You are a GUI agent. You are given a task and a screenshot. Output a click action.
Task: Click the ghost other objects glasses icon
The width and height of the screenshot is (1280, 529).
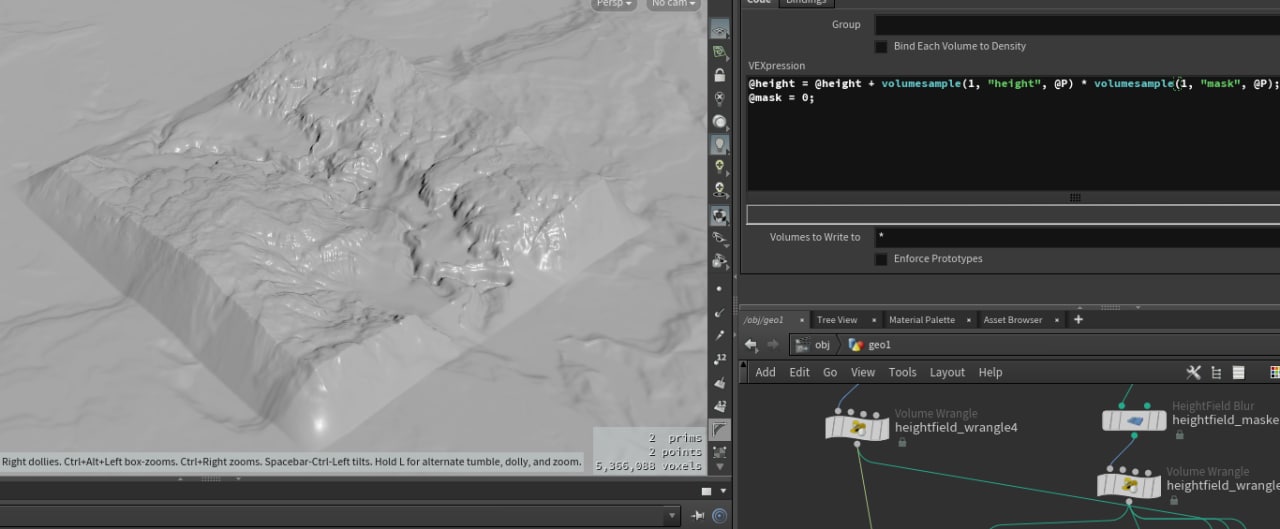720,261
